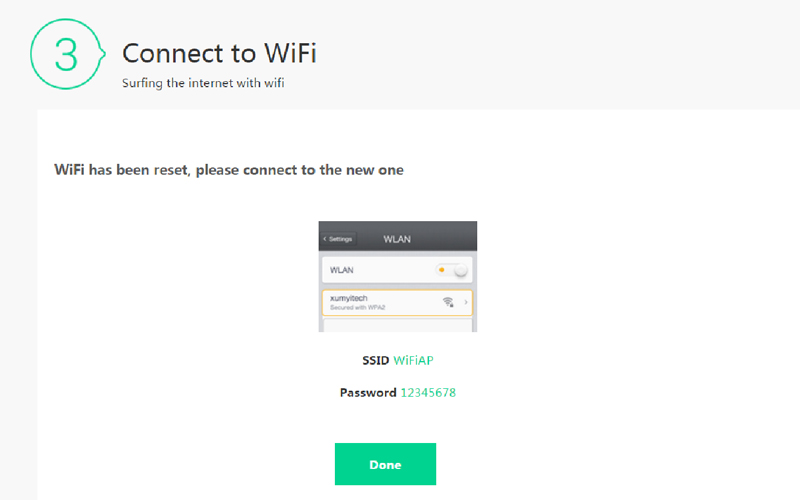This screenshot has height=500, width=800.
Task: Click the empty row below xumyitech
Action: pyautogui.click(x=397, y=326)
